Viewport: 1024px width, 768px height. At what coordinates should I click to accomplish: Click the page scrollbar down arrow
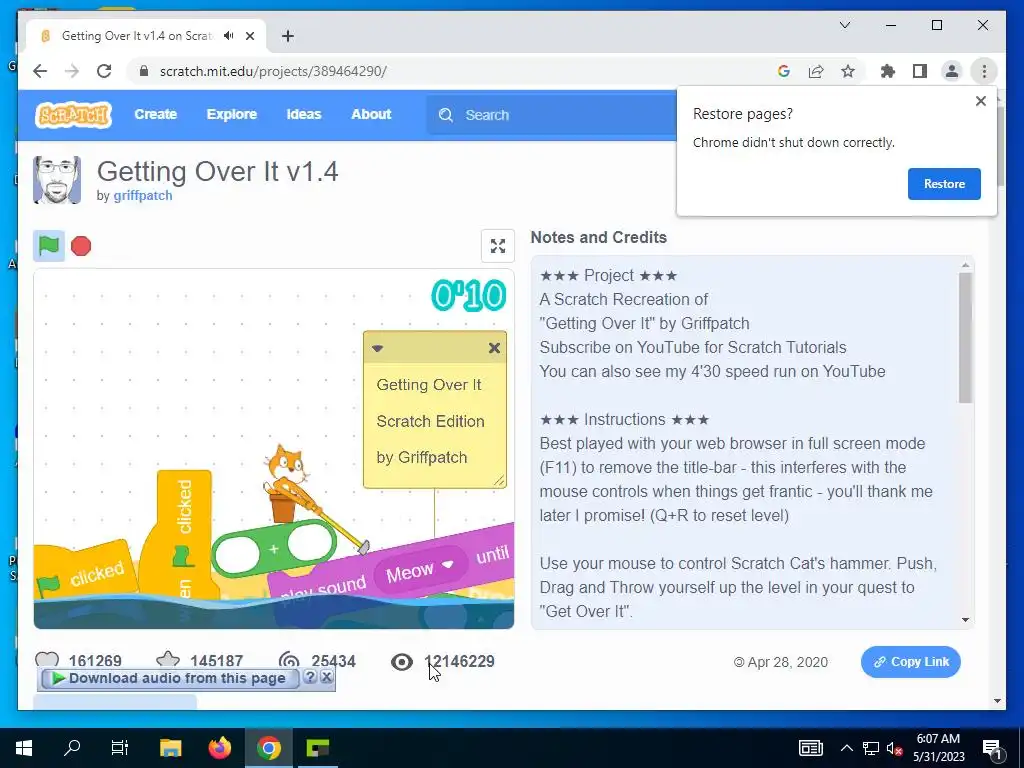click(x=997, y=701)
